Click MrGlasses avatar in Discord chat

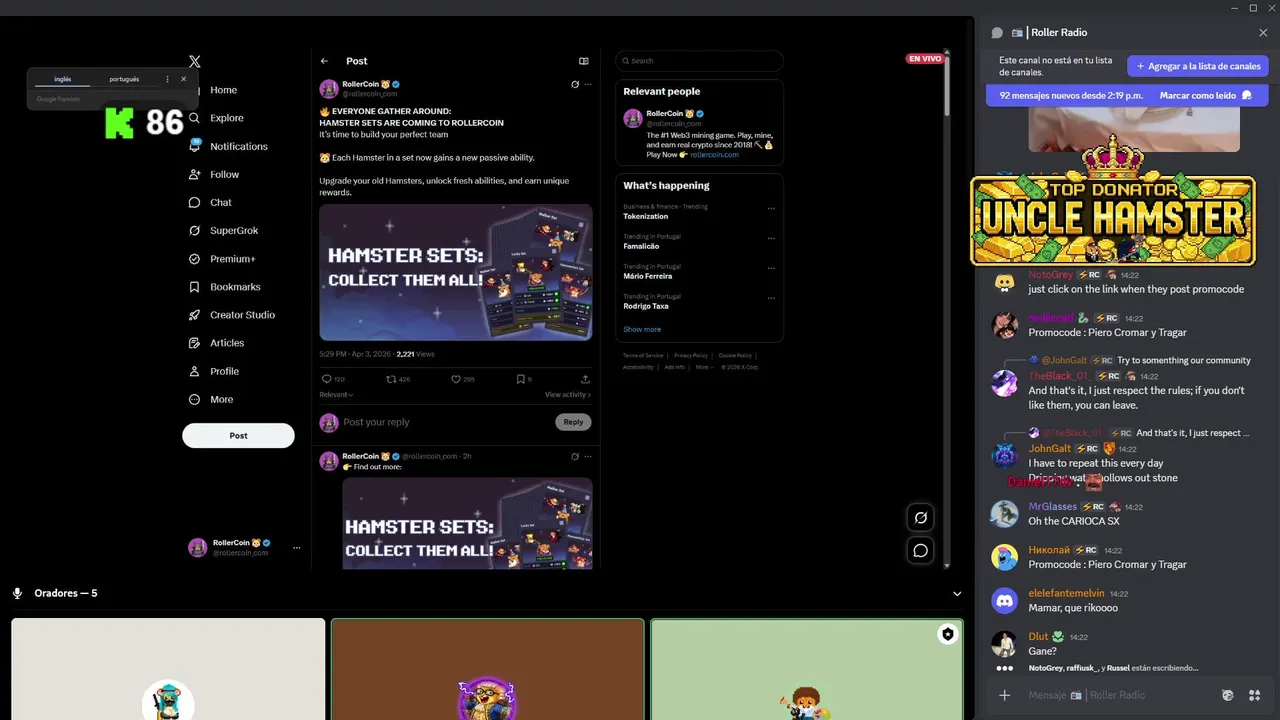click(1004, 514)
